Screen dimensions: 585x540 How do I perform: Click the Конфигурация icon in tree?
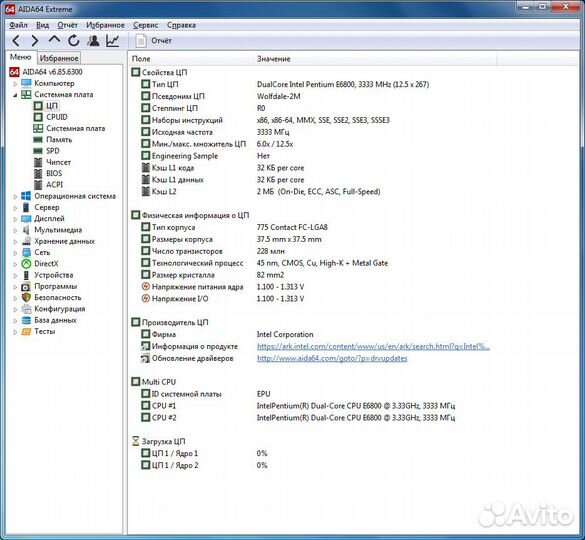point(26,309)
